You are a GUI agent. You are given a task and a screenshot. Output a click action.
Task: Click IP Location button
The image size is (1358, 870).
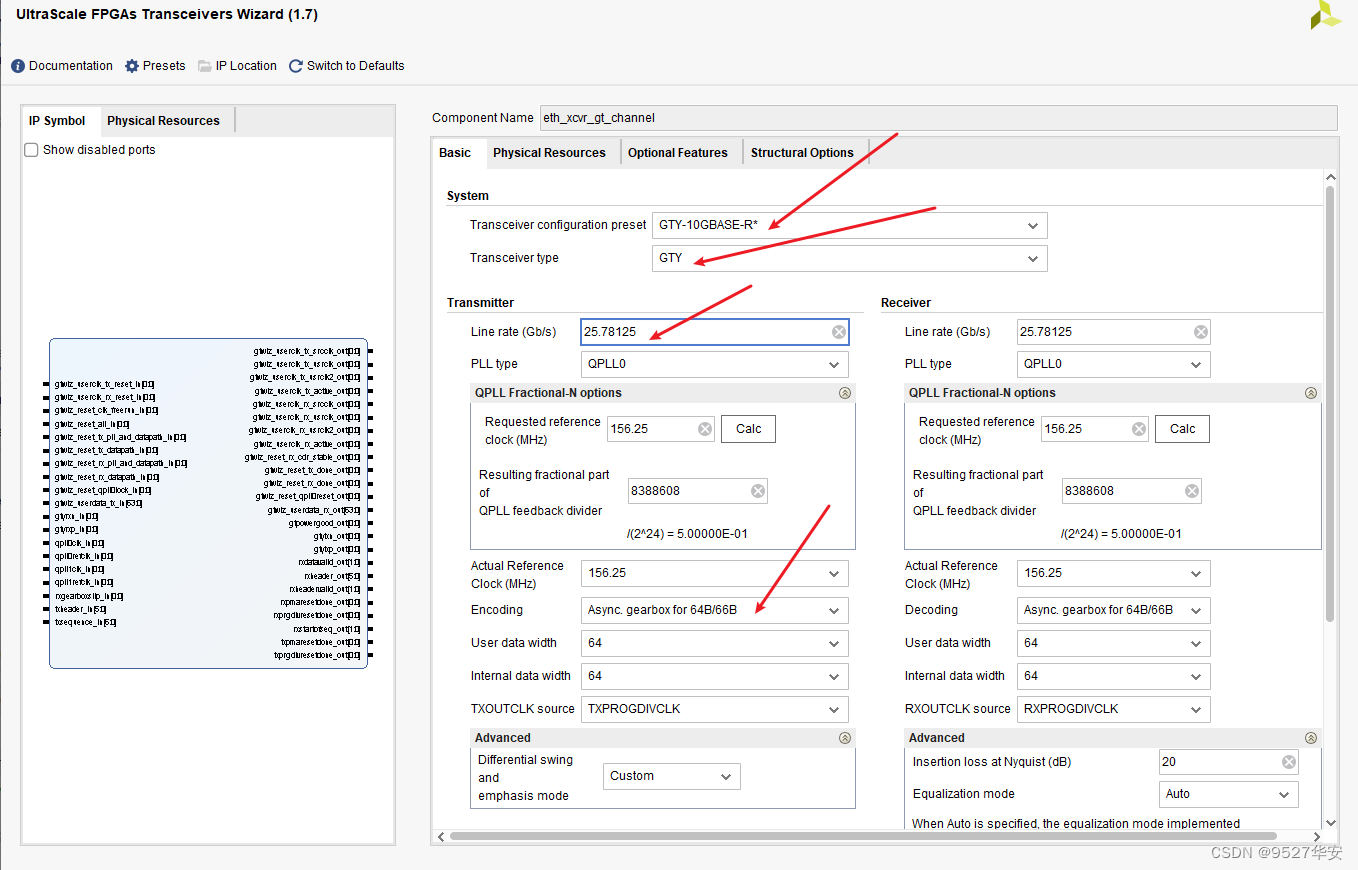(x=237, y=66)
